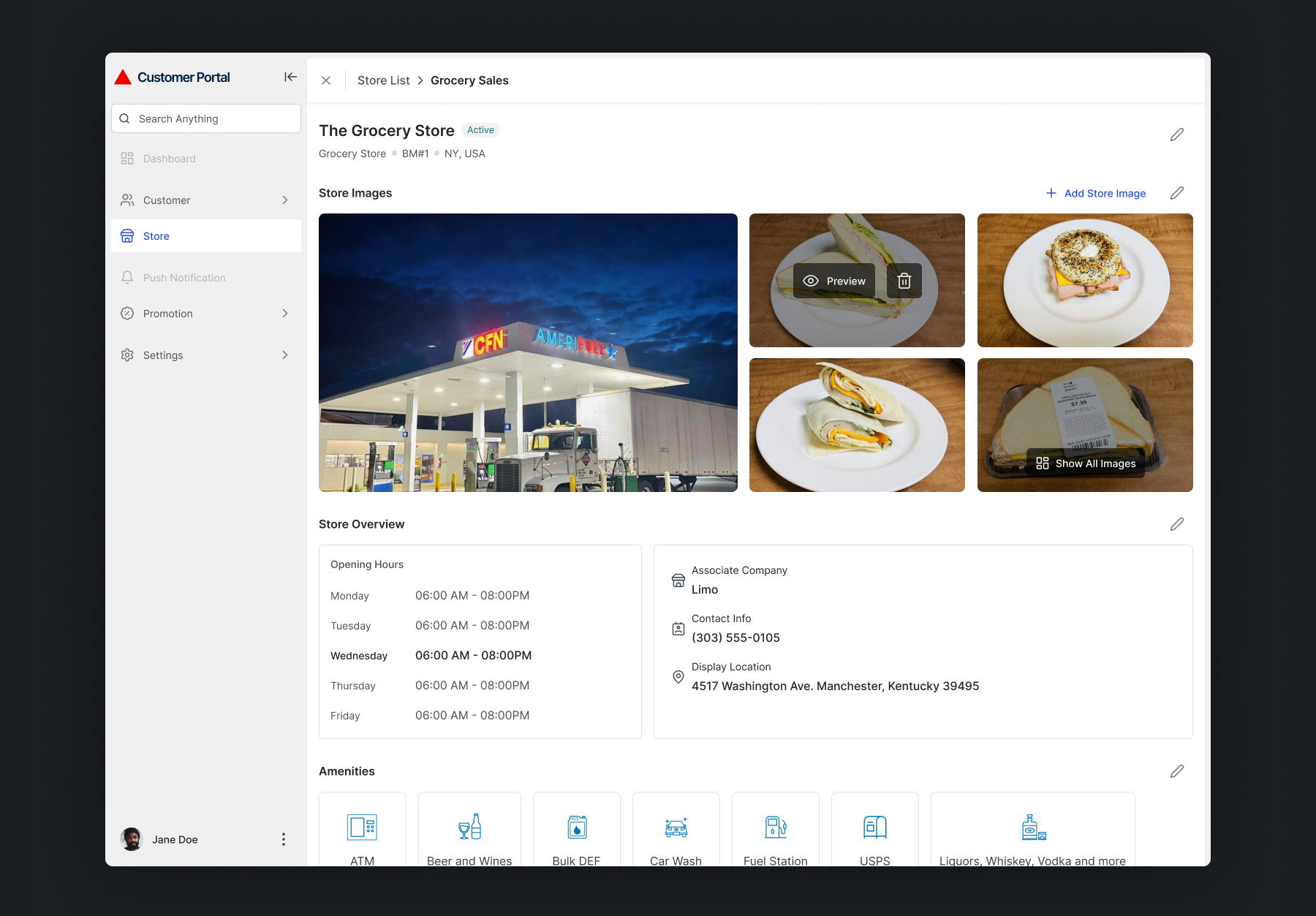Click the red Customer Portal logo

123,77
